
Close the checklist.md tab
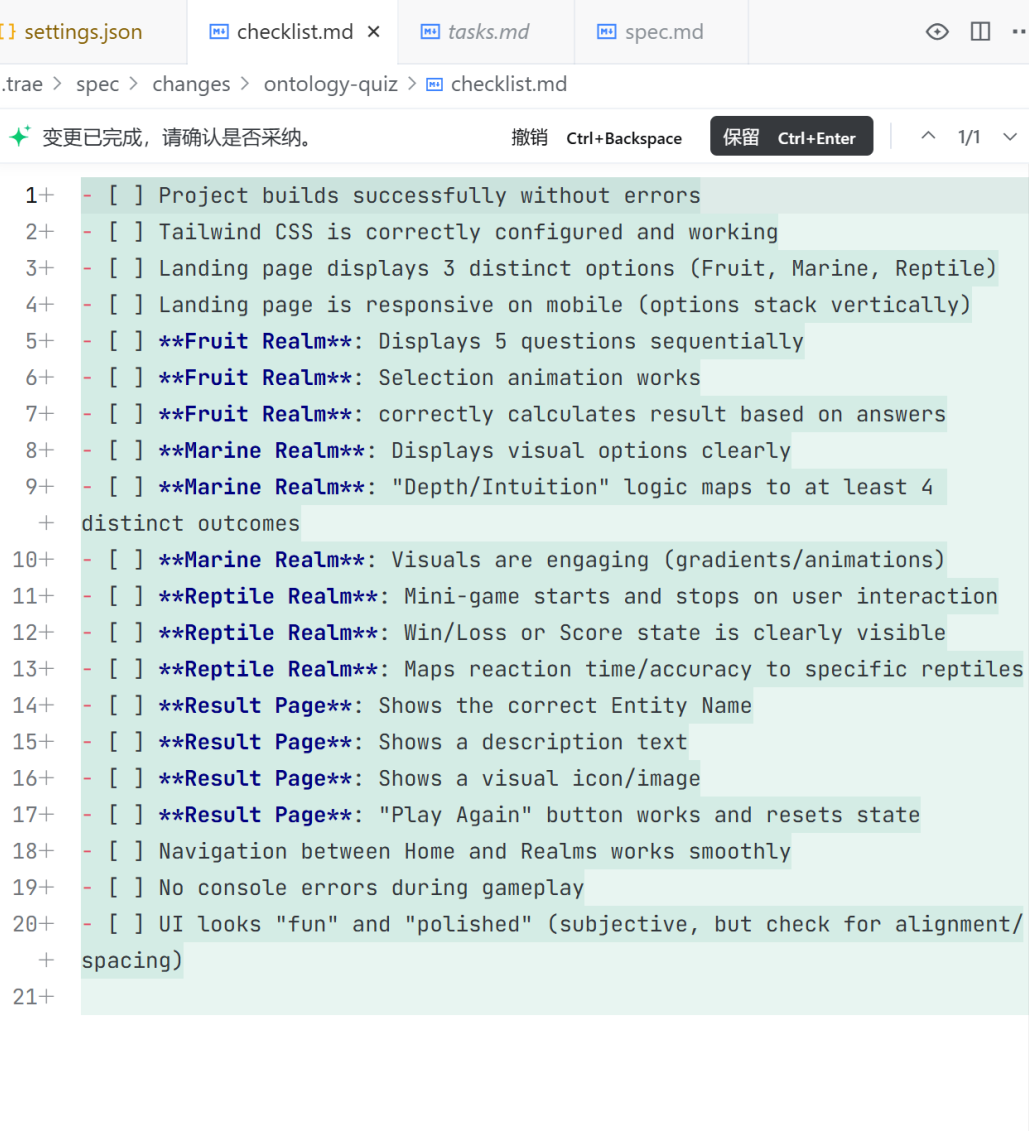coord(374,32)
